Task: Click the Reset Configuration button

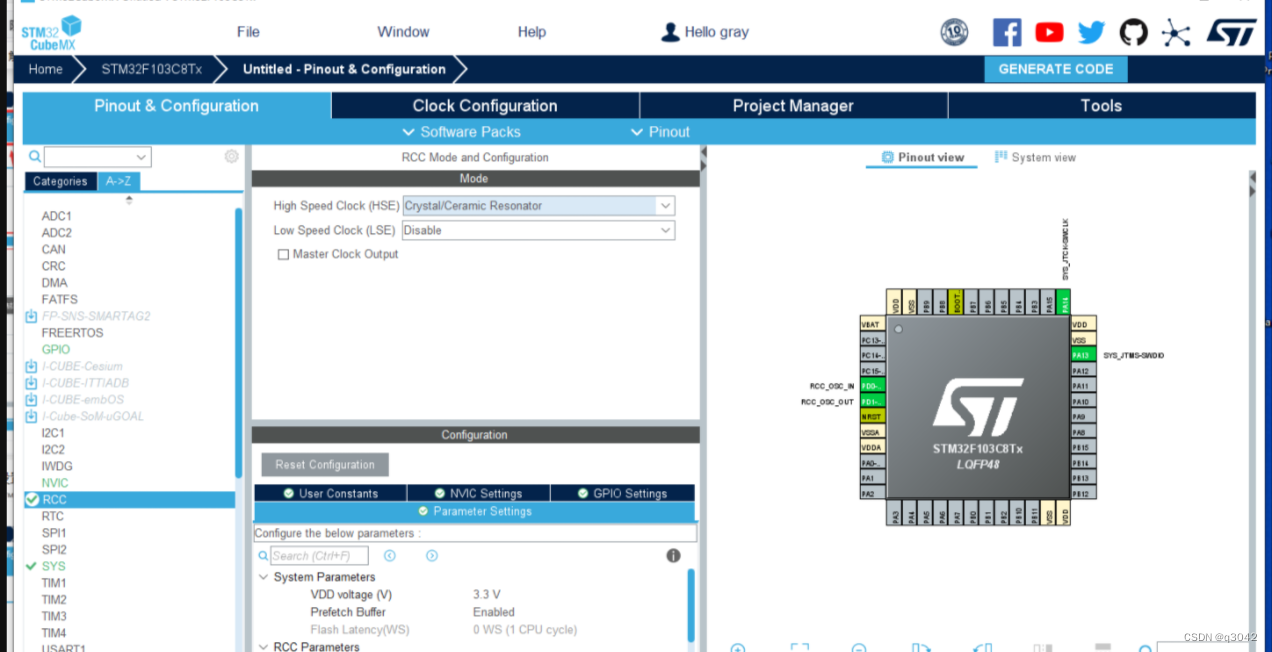Action: pyautogui.click(x=325, y=464)
